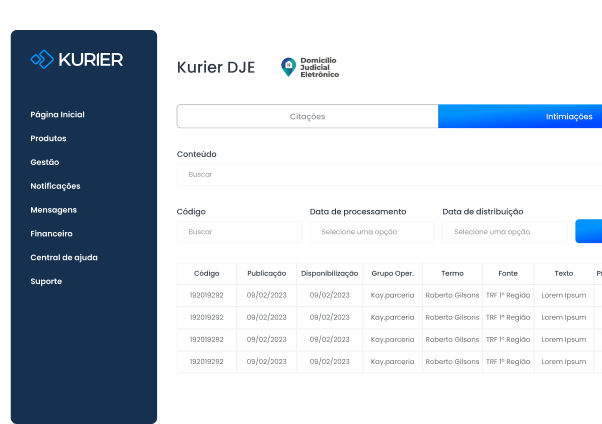Open Suporte in the sidebar
Screen dimensions: 602x424
coord(46,281)
